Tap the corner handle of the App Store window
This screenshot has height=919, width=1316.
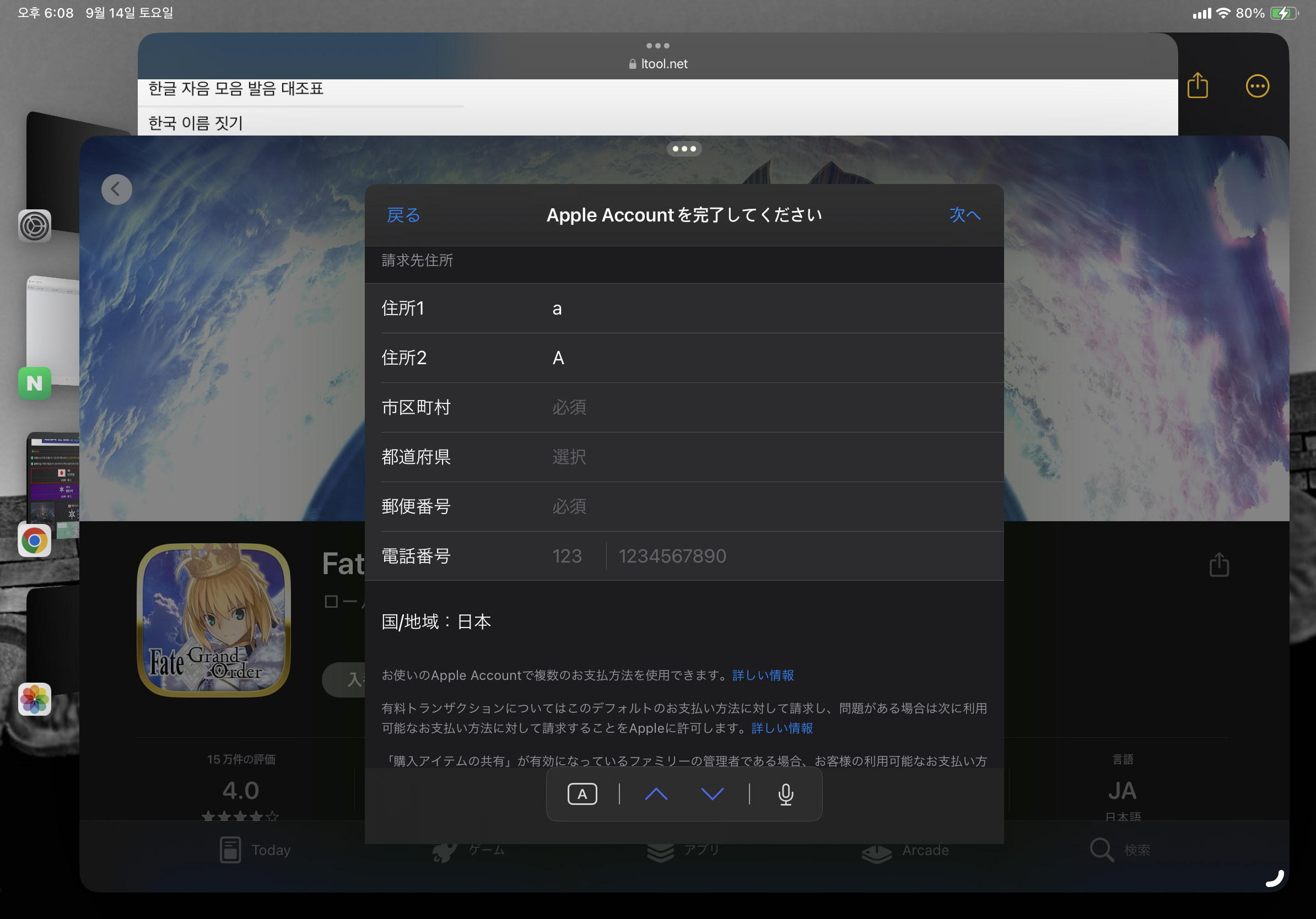[x=1275, y=878]
